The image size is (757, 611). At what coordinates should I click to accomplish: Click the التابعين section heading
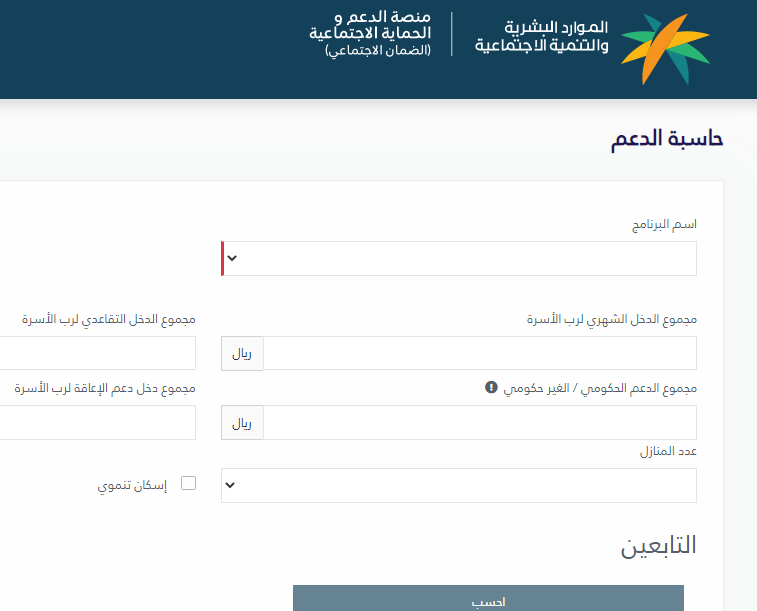(658, 546)
